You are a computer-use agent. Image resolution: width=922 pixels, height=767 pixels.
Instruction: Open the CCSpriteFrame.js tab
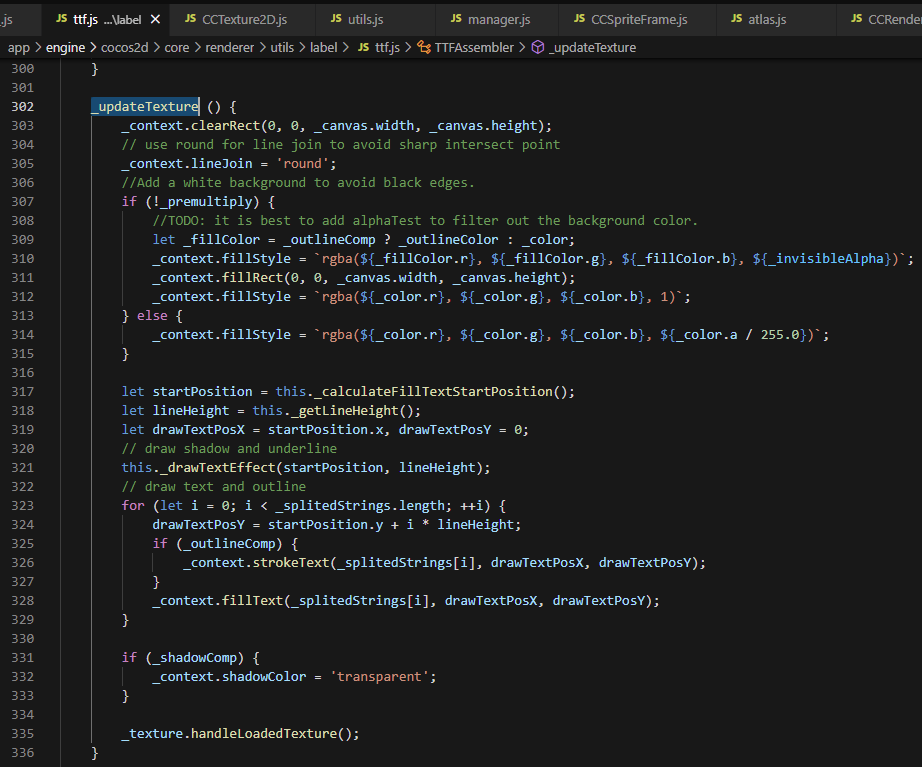point(639,19)
